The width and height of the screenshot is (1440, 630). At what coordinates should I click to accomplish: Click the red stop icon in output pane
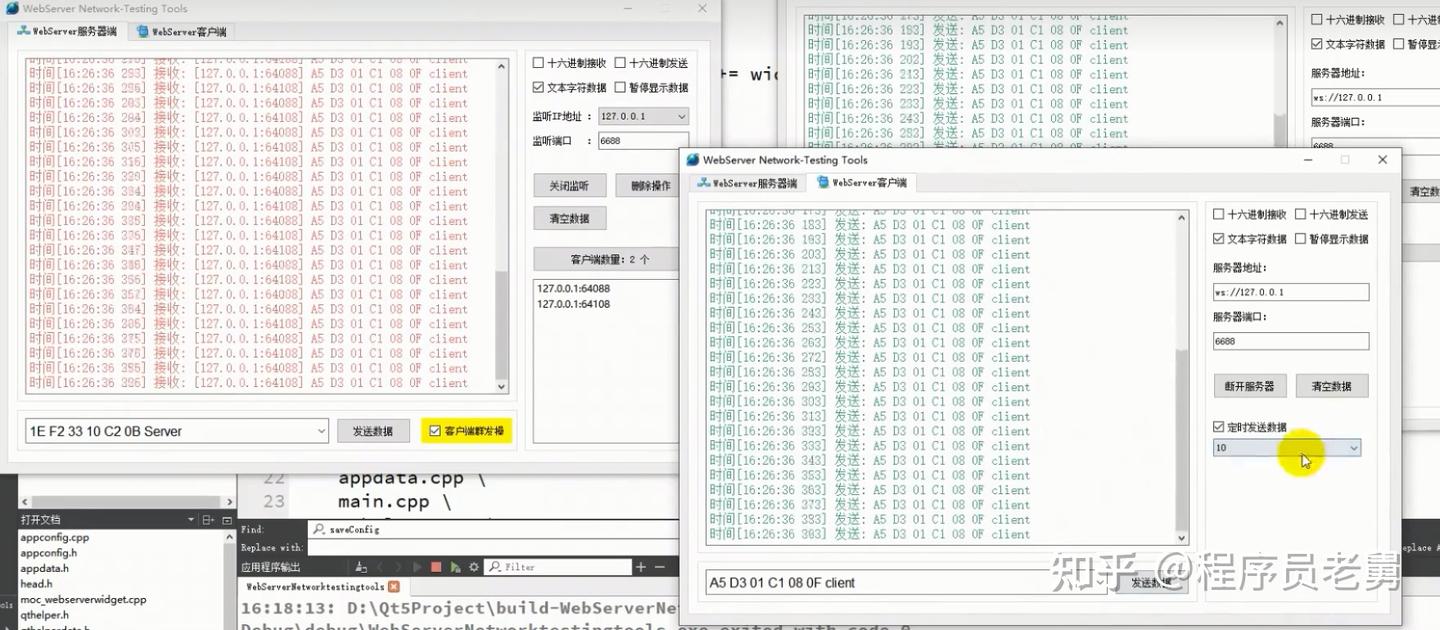pos(437,566)
